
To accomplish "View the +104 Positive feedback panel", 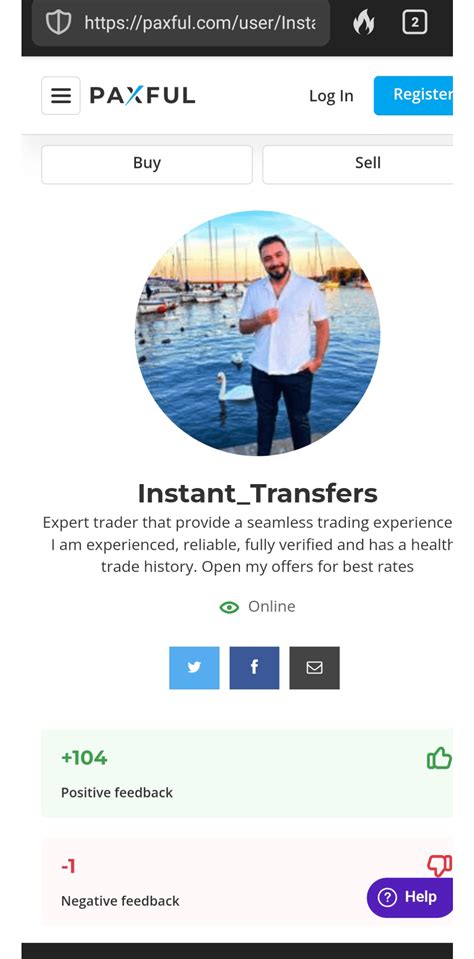I will (x=247, y=773).
